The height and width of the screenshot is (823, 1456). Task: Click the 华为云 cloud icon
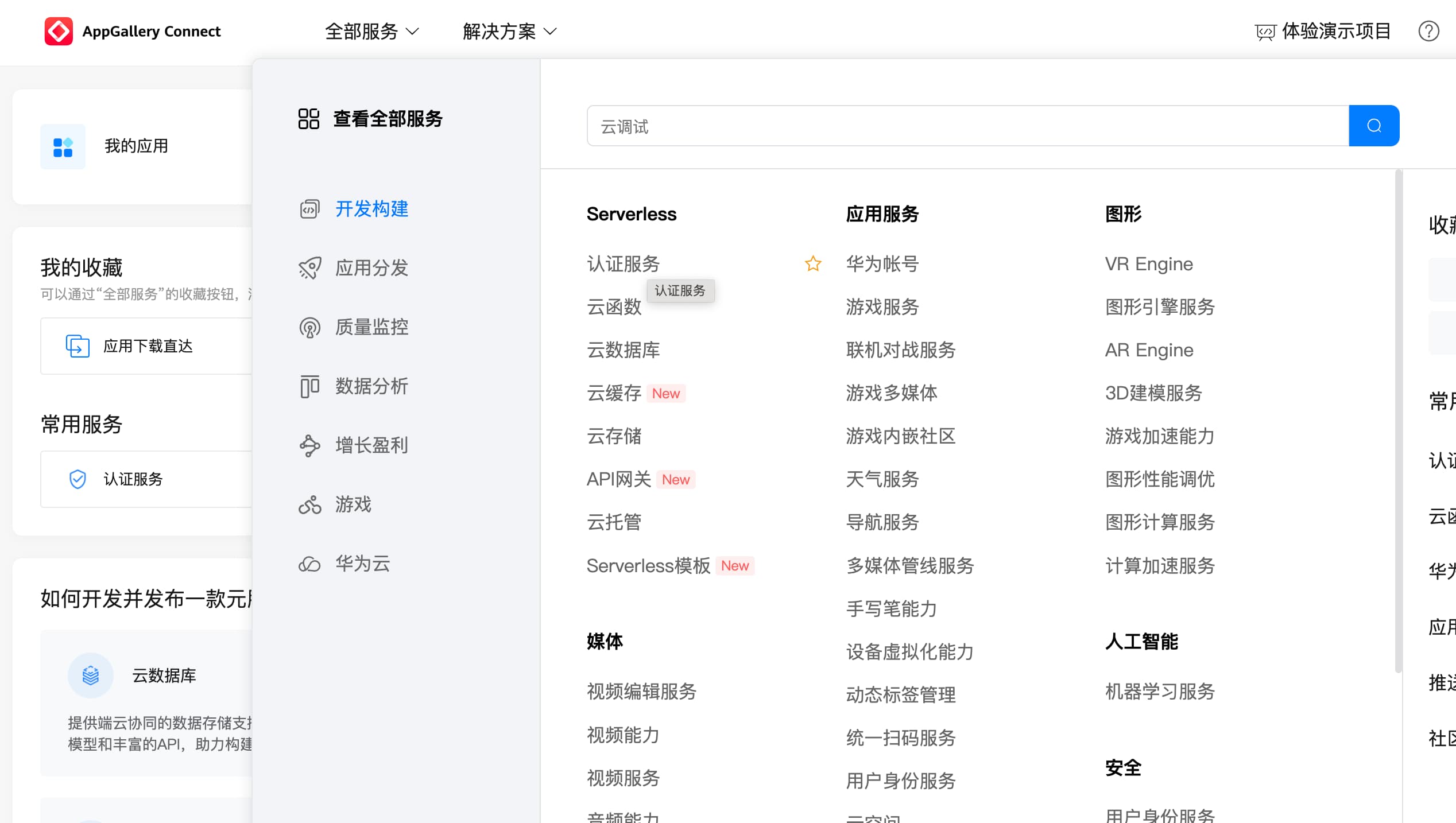[x=309, y=564]
